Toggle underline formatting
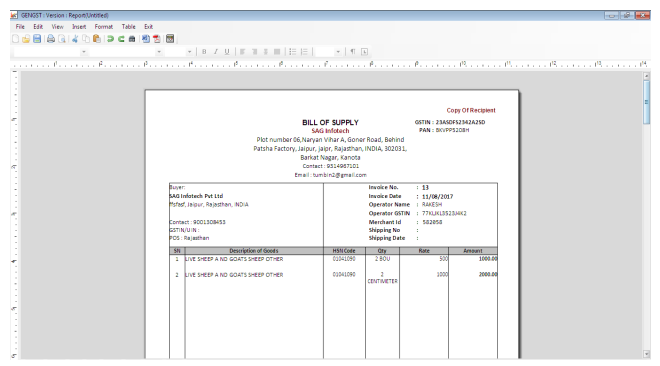This screenshot has height=366, width=660. pos(227,52)
